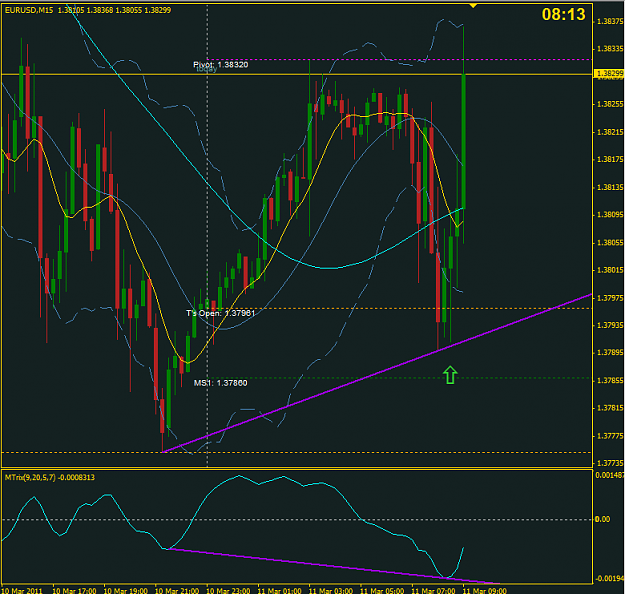
Task: Click price level 1.38335 on the axis
Action: (x=609, y=49)
